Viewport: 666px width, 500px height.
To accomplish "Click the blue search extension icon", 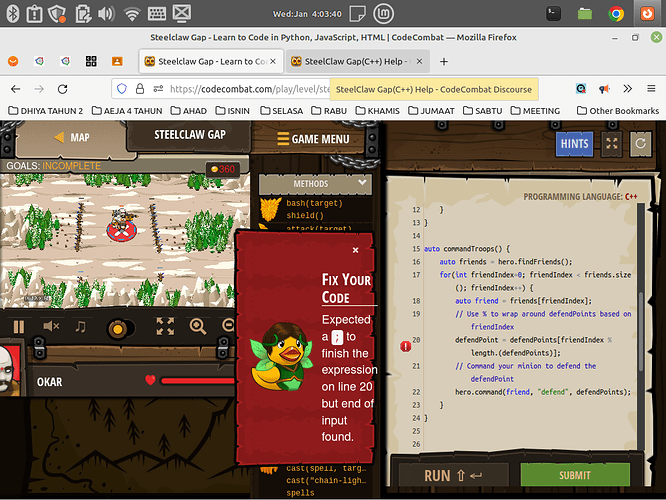I will (x=581, y=88).
